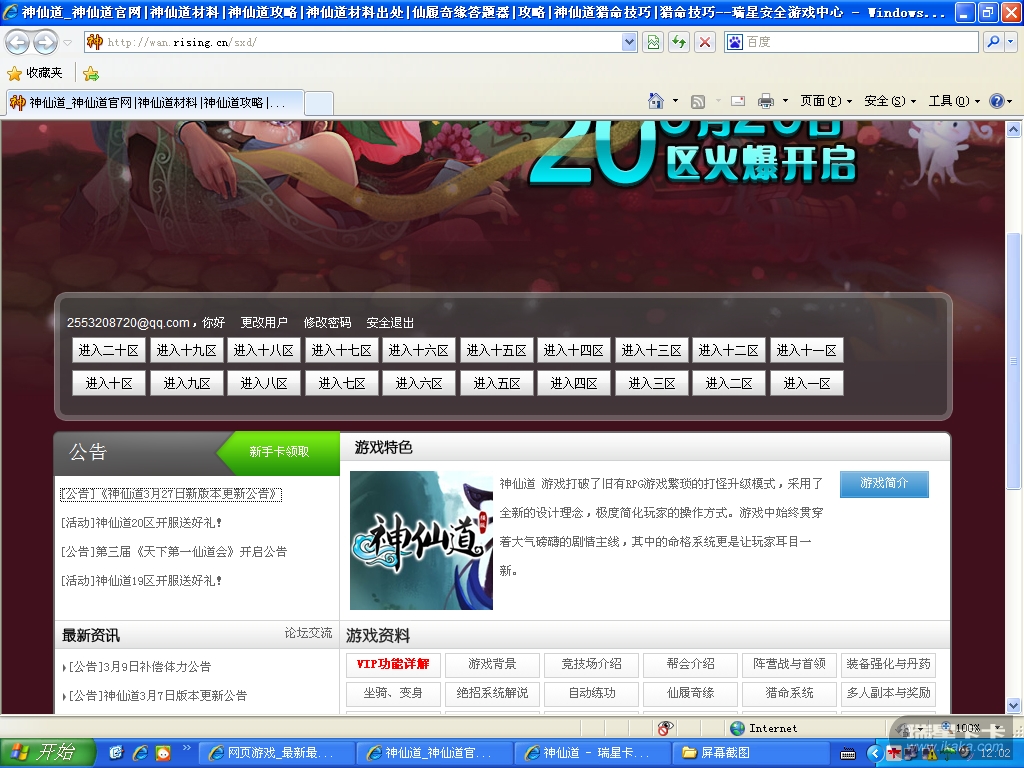Viewport: 1024px width, 768px height.
Task: Click the Print icon
Action: coord(765,101)
